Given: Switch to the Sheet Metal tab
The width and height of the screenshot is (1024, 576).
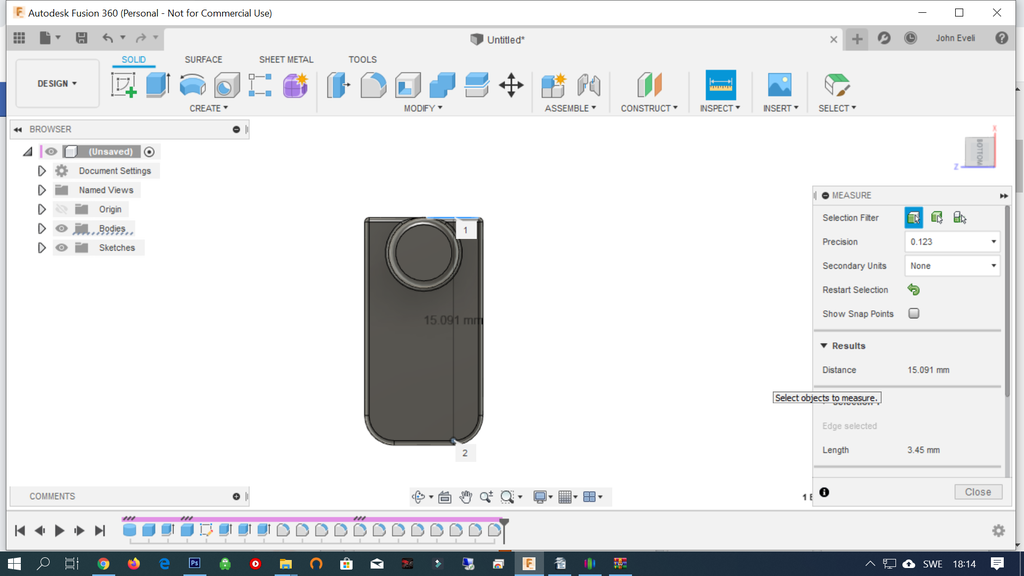Looking at the screenshot, I should (x=286, y=60).
